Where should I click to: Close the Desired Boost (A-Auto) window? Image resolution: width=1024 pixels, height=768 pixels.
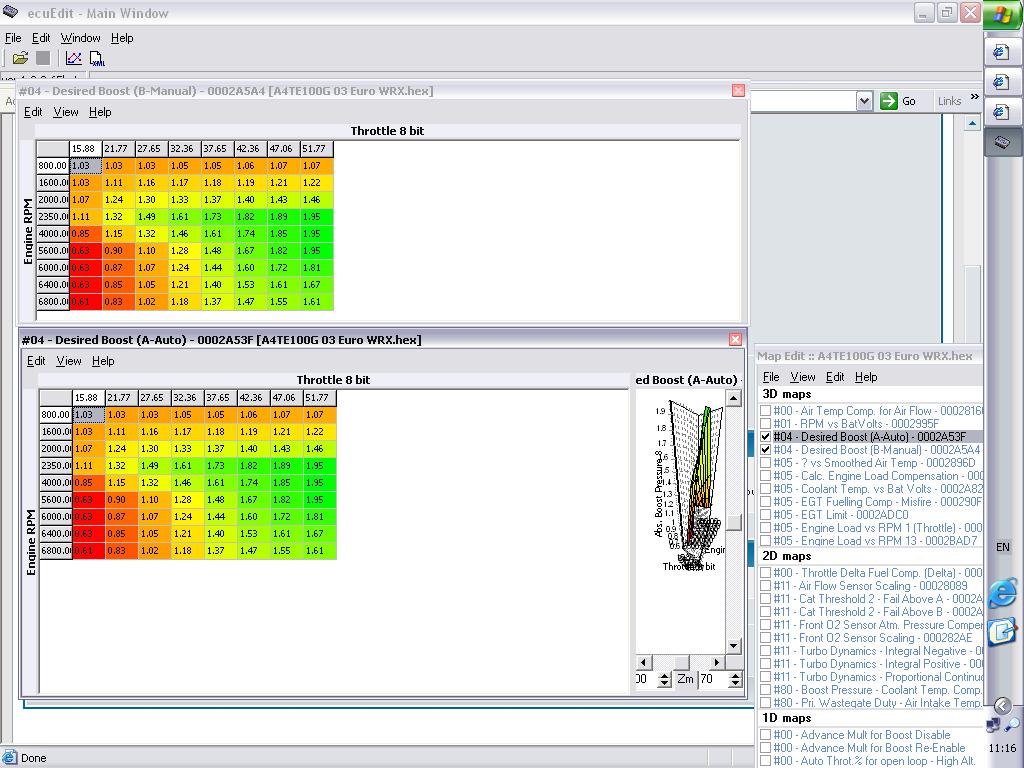click(x=735, y=340)
